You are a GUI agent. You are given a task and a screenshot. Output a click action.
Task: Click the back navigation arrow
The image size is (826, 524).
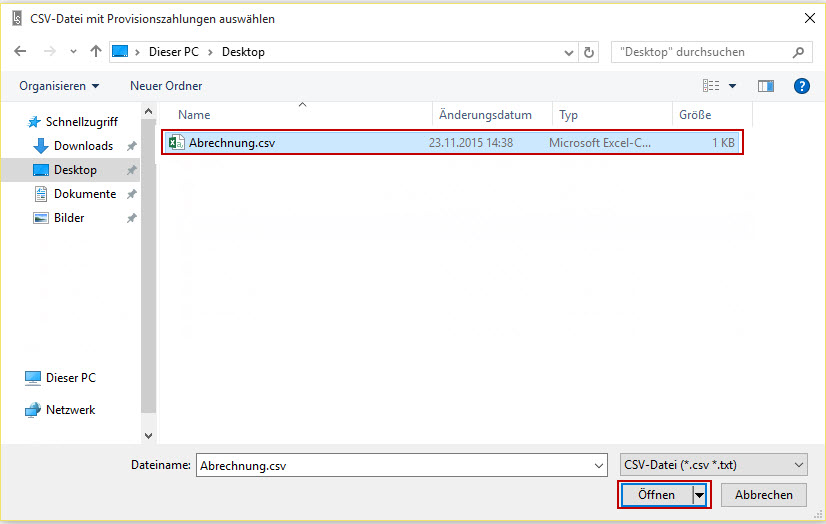point(20,52)
